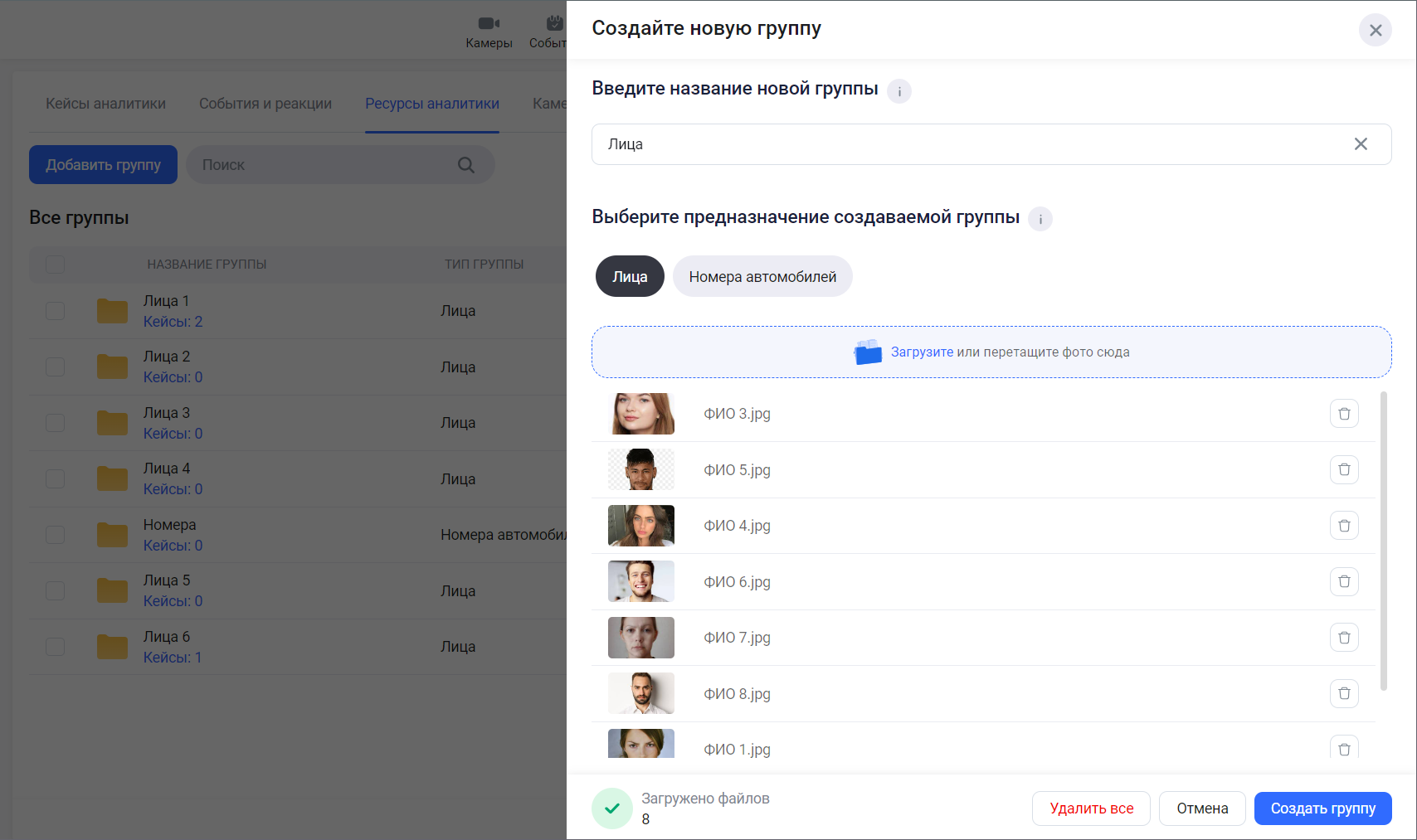Check the select-all checkbox in table header
Viewport: 1417px width, 840px height.
point(56,265)
